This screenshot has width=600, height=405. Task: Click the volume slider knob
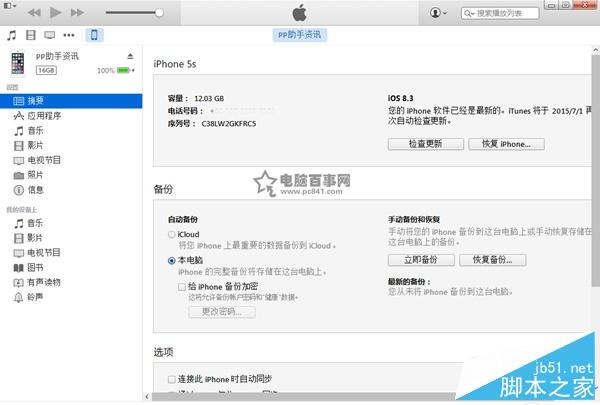159,13
